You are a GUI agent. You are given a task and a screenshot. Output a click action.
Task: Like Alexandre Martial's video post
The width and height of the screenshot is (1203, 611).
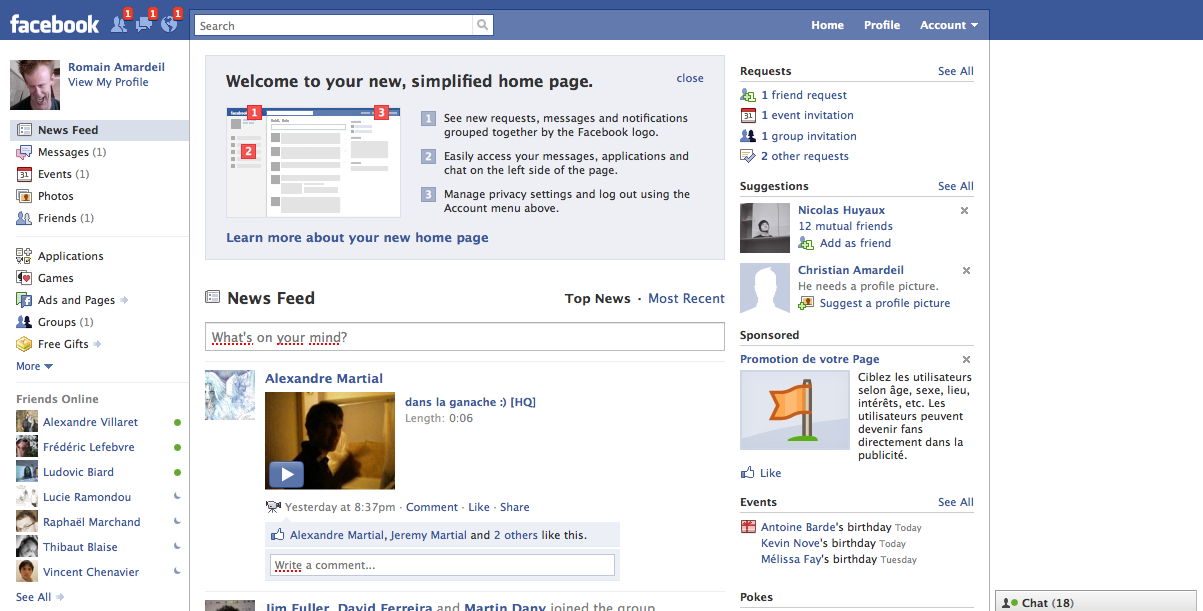pos(479,507)
